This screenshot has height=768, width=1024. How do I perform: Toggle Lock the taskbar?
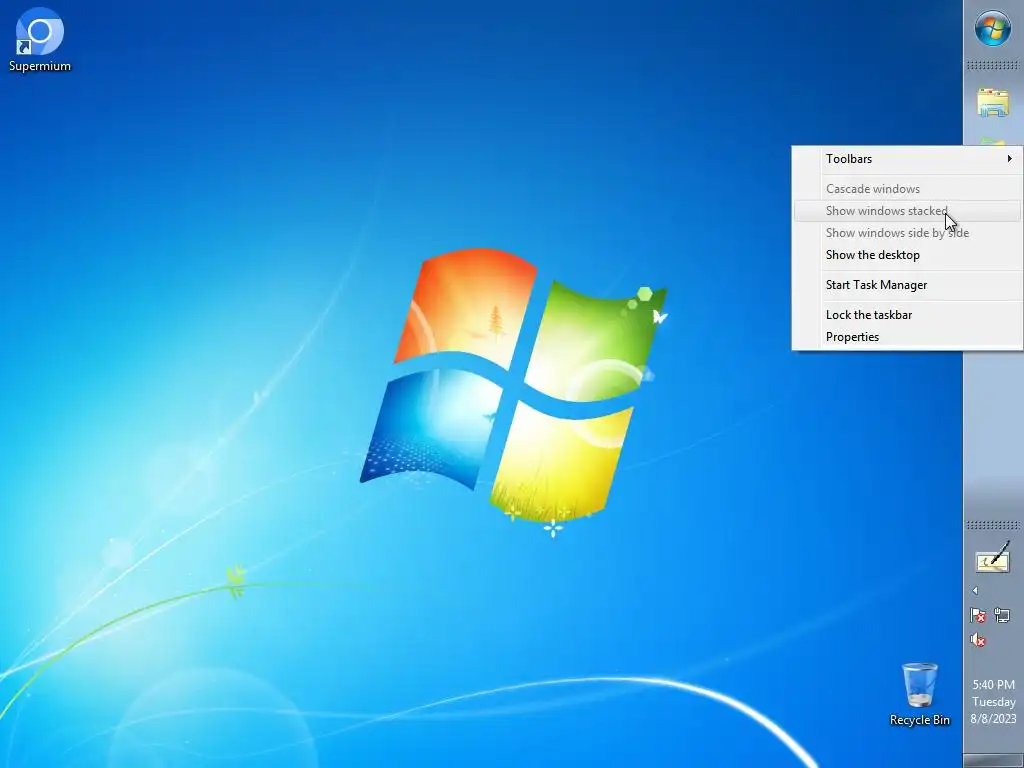(908, 315)
